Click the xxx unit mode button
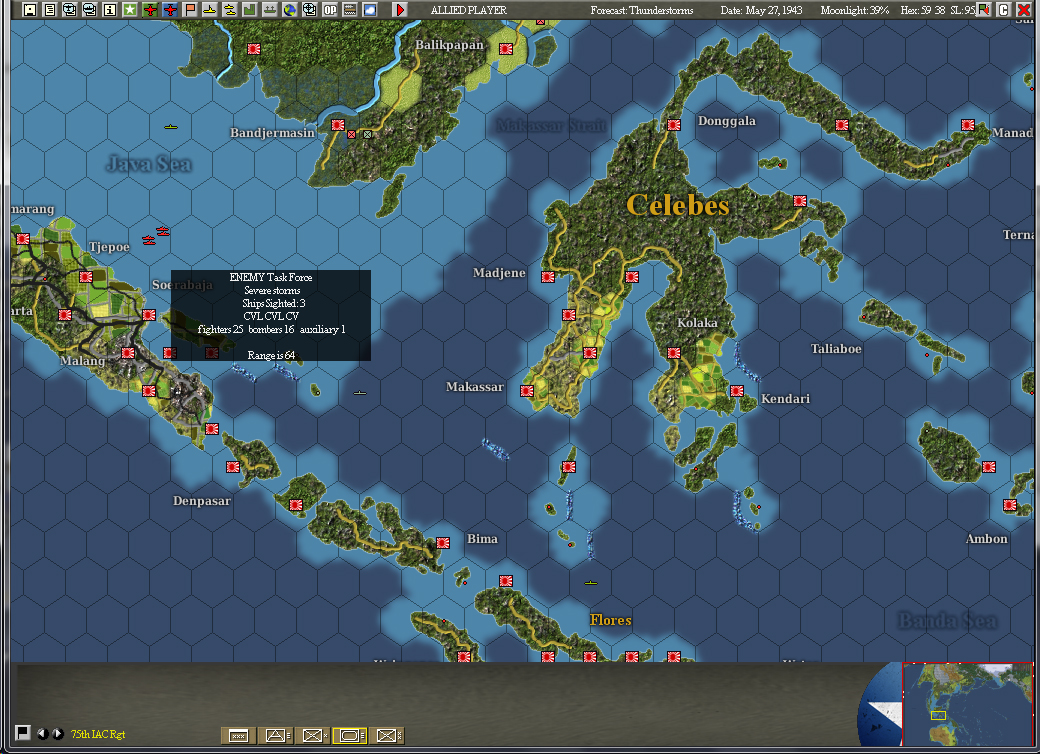 [237, 733]
